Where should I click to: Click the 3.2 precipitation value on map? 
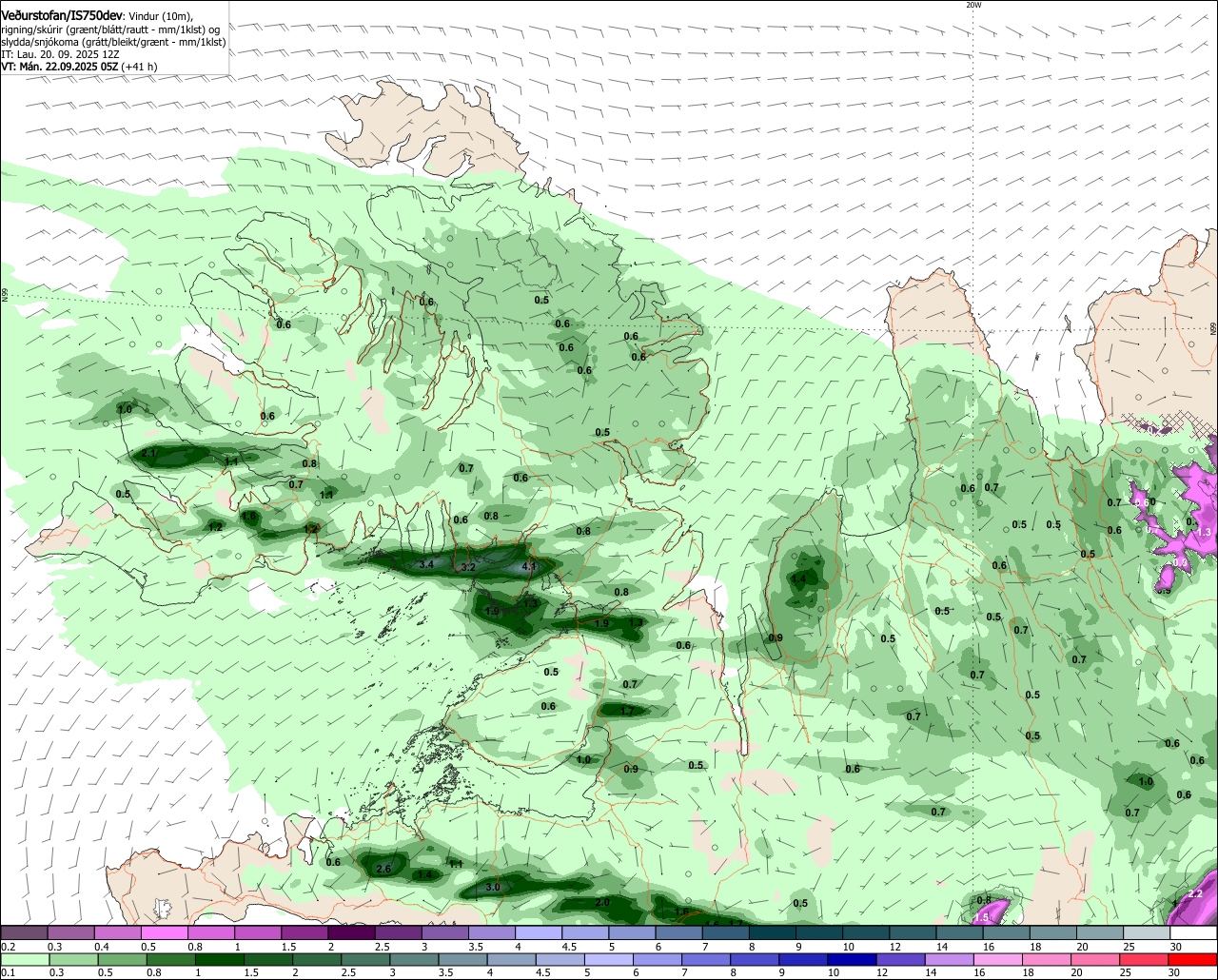[467, 567]
